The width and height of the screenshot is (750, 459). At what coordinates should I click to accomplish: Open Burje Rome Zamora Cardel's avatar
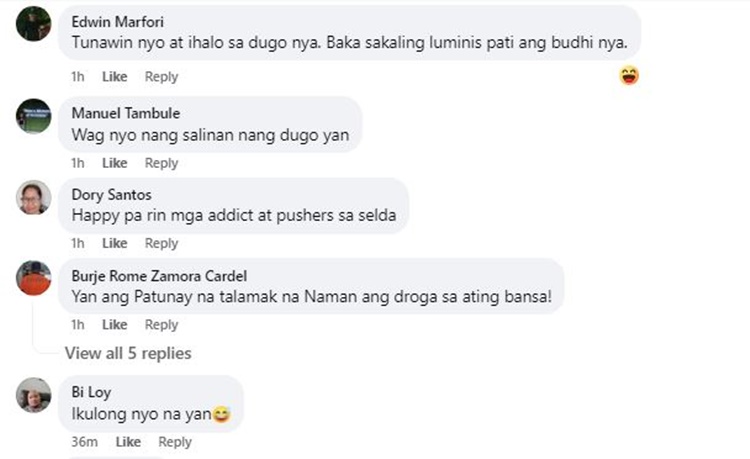pos(33,278)
